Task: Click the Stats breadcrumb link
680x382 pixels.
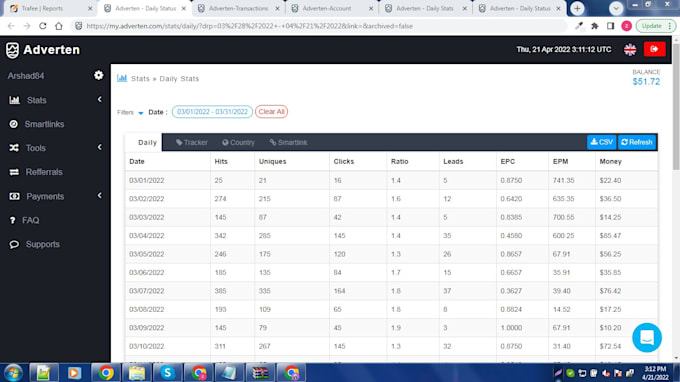Action: click(x=140, y=78)
